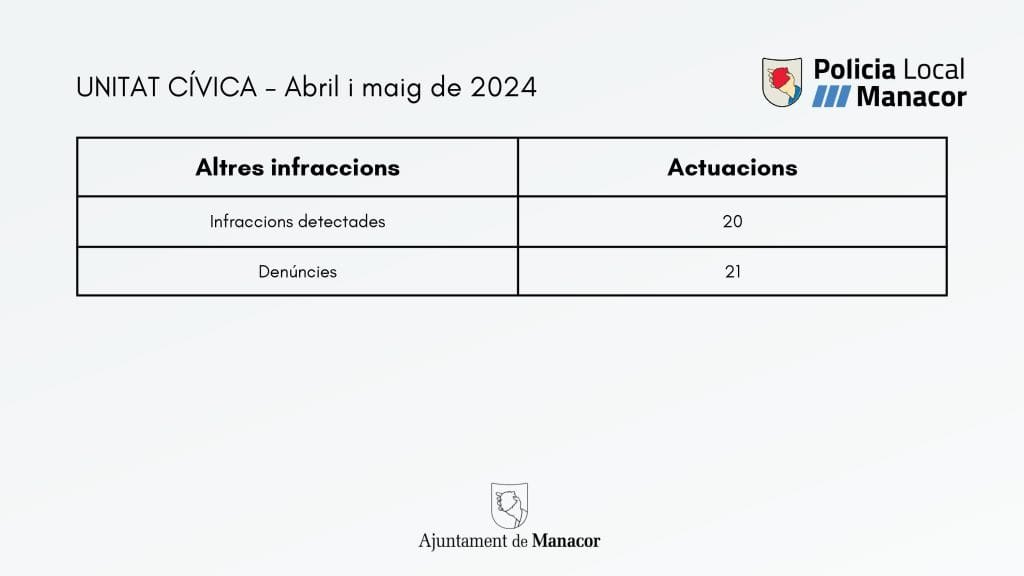Click the blue diagonal stripes logo mark
The height and width of the screenshot is (576, 1024).
[x=831, y=97]
